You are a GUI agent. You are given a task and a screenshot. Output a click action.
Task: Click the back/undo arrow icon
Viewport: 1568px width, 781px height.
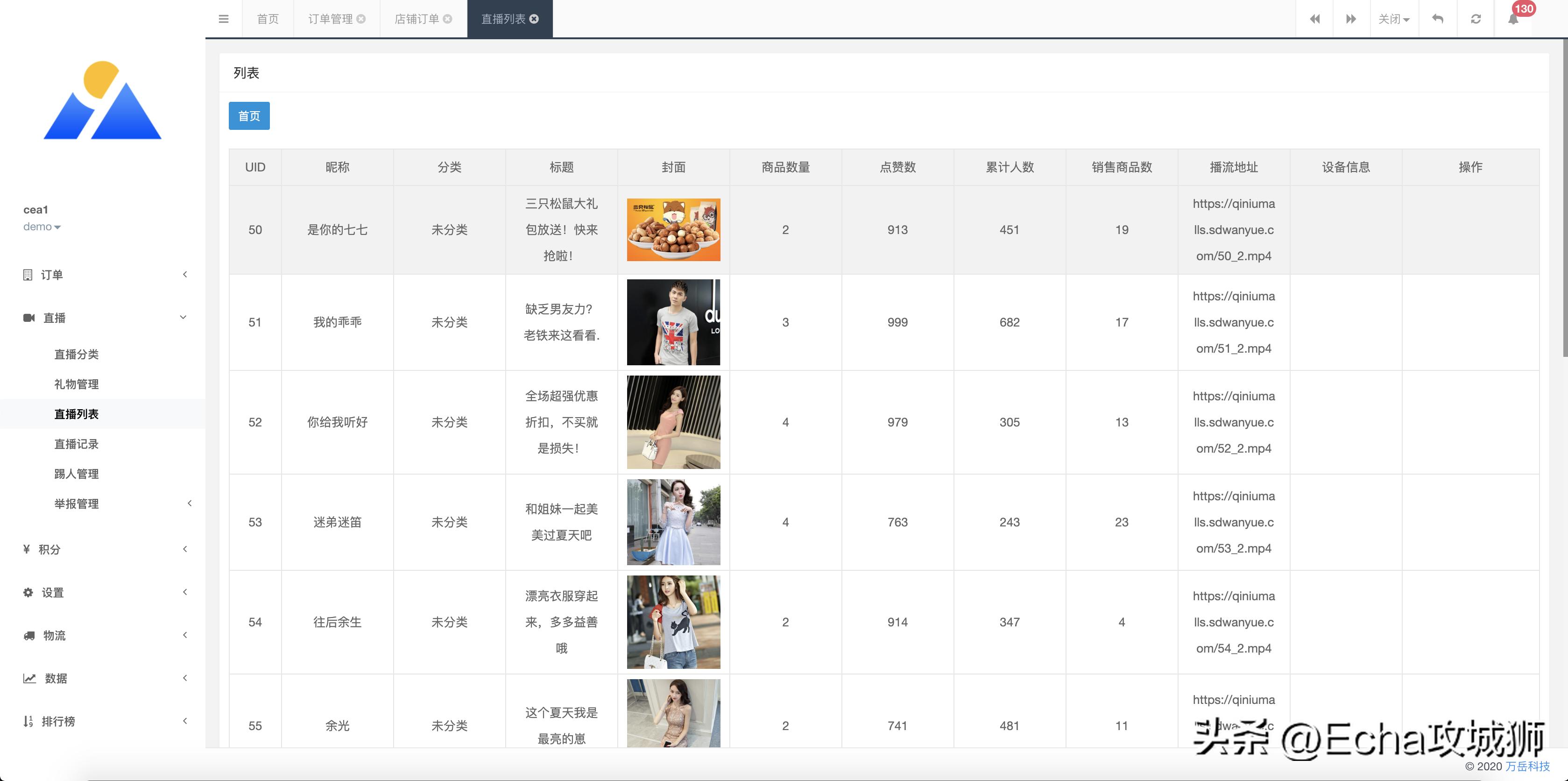(x=1437, y=18)
